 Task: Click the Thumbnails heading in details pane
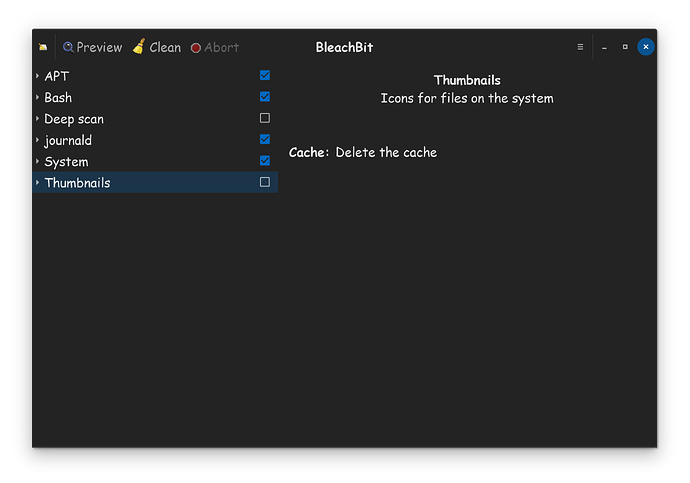point(467,80)
